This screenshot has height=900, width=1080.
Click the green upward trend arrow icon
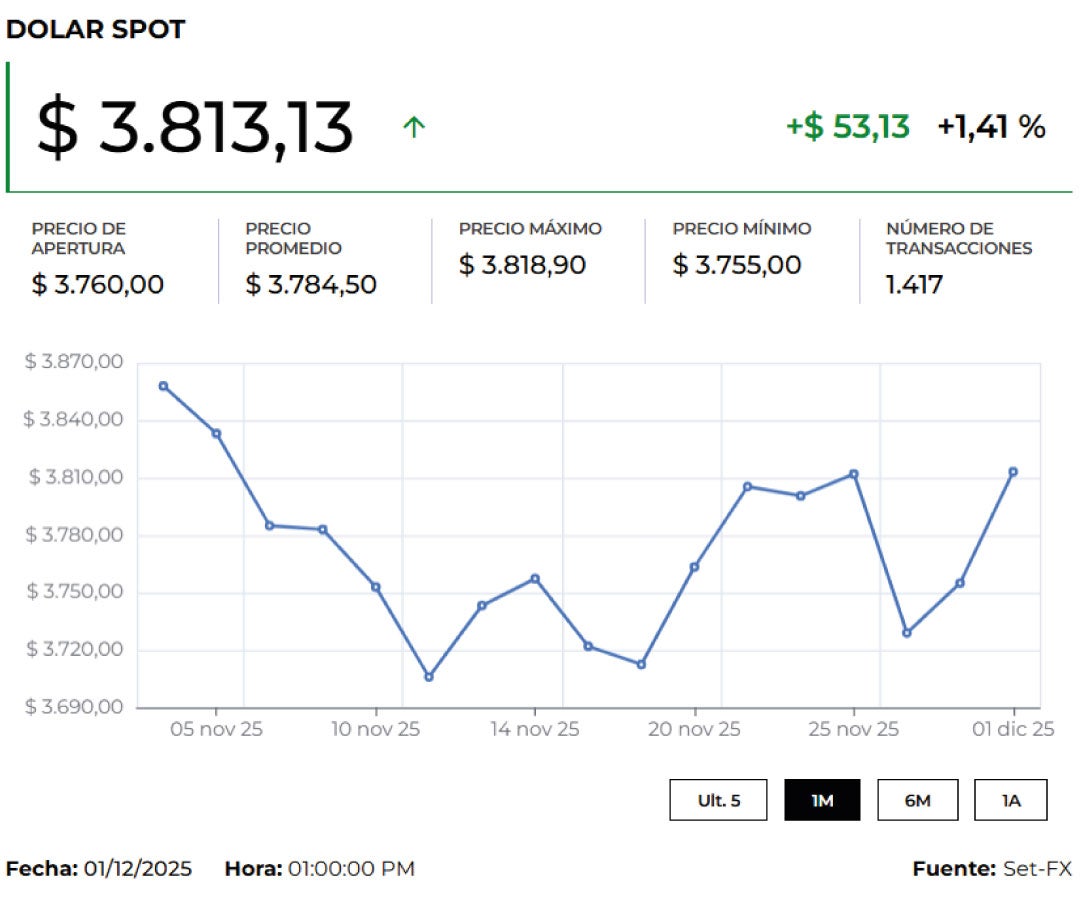pos(414,127)
